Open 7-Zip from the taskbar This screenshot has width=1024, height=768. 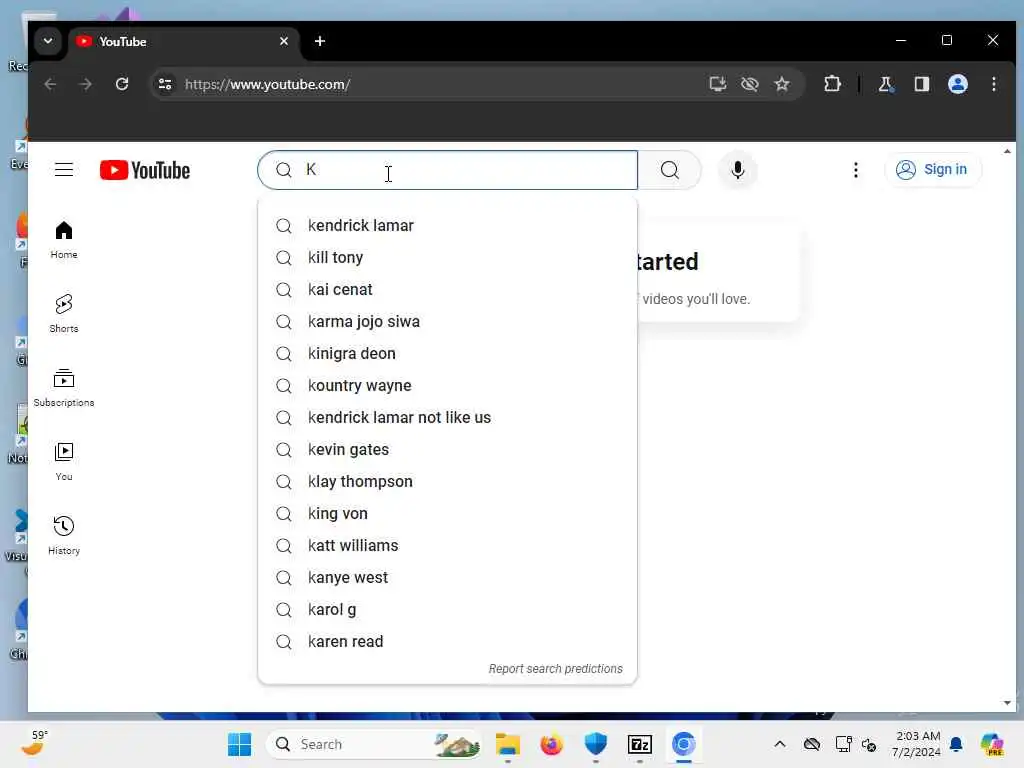point(639,744)
